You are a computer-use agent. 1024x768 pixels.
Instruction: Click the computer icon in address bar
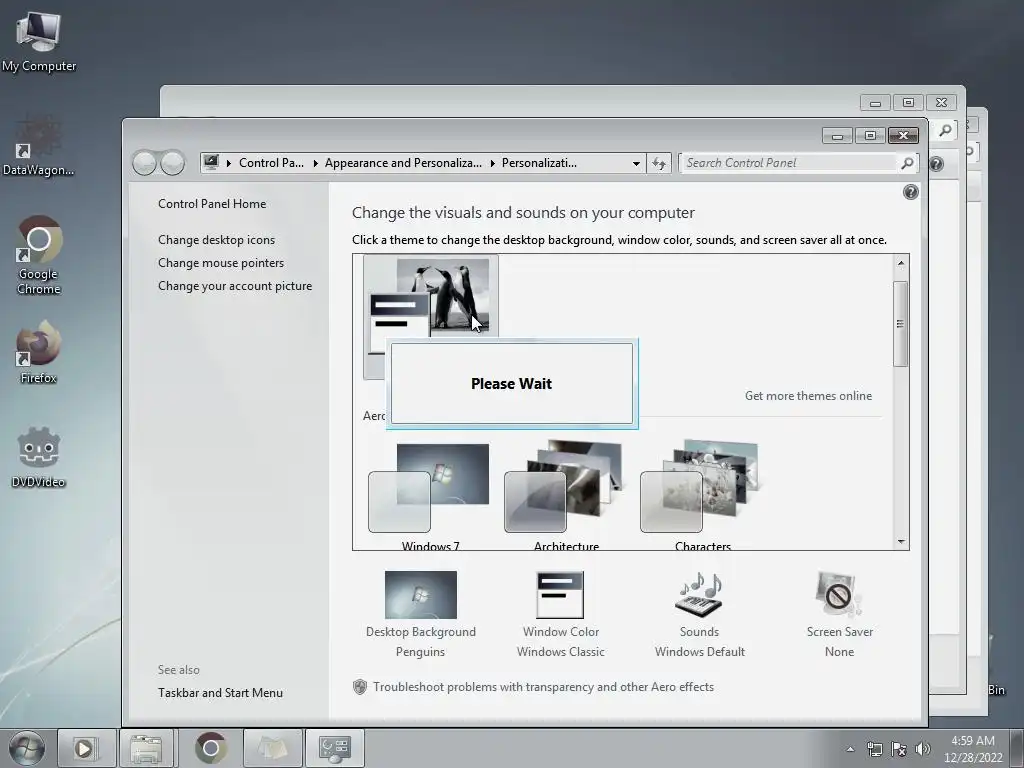point(210,163)
